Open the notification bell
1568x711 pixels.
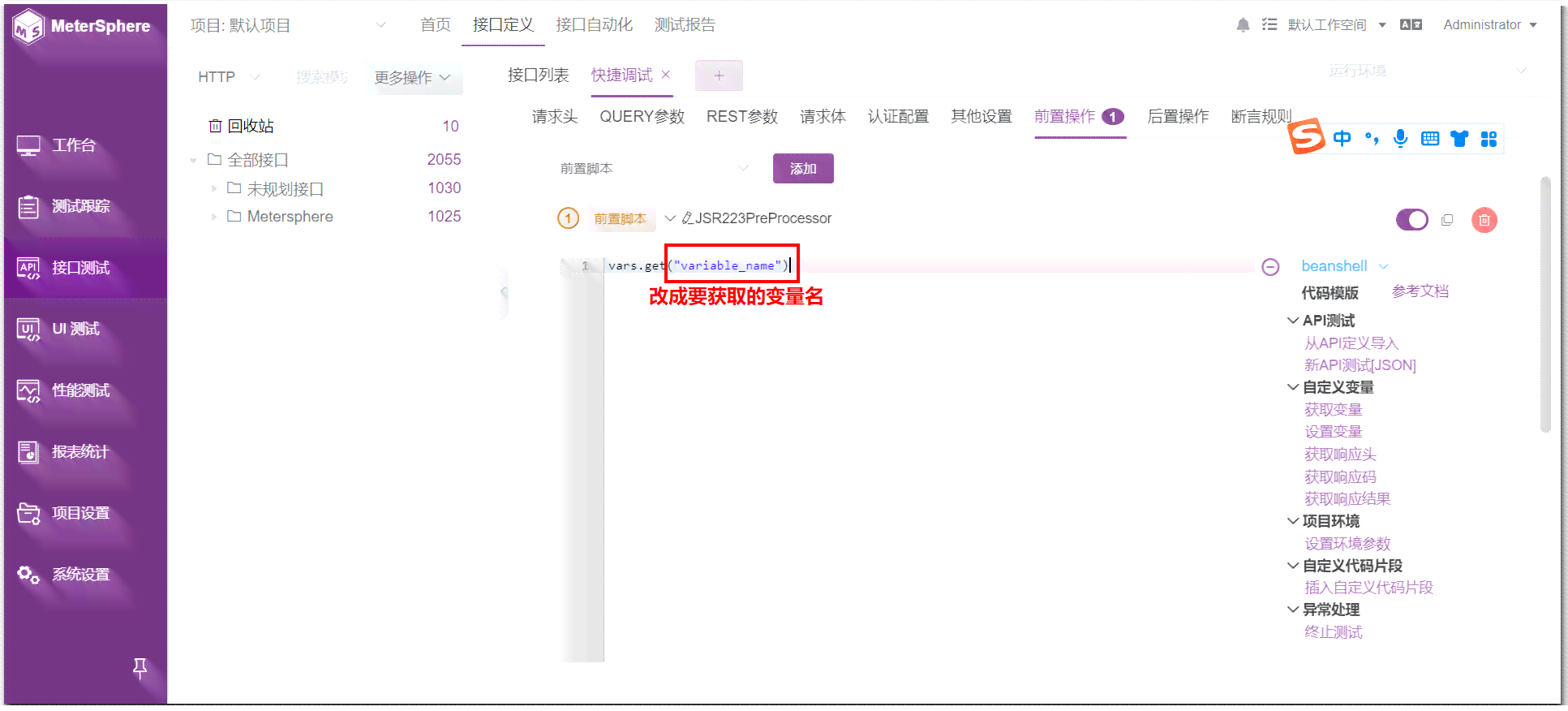(1243, 25)
